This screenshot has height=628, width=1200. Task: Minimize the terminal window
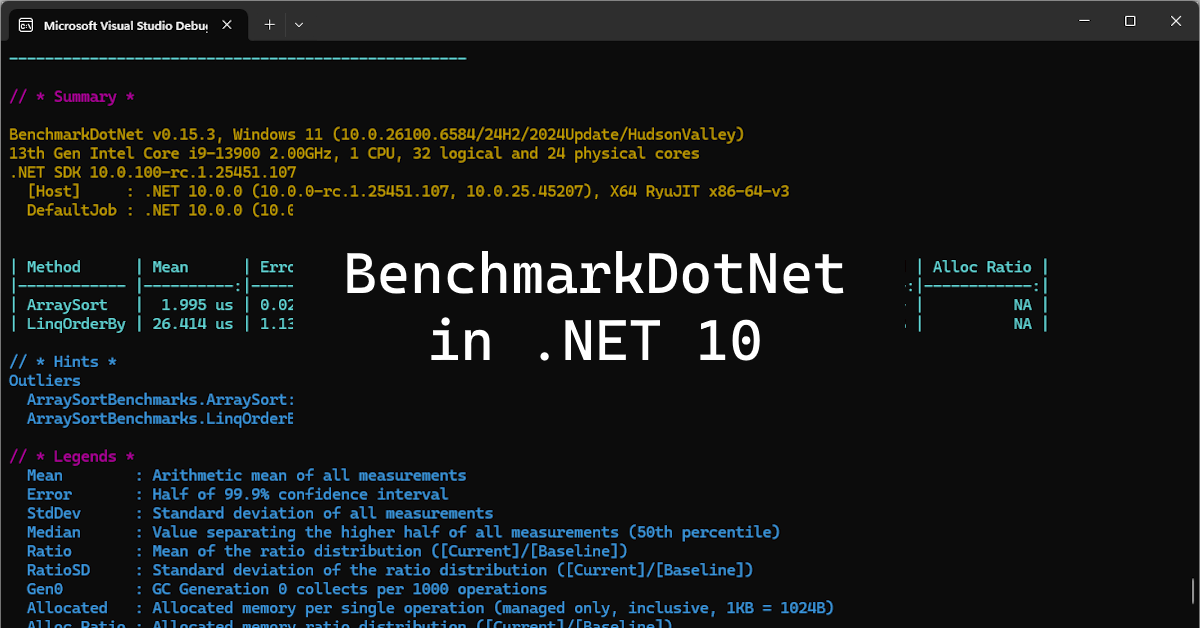(x=1084, y=21)
